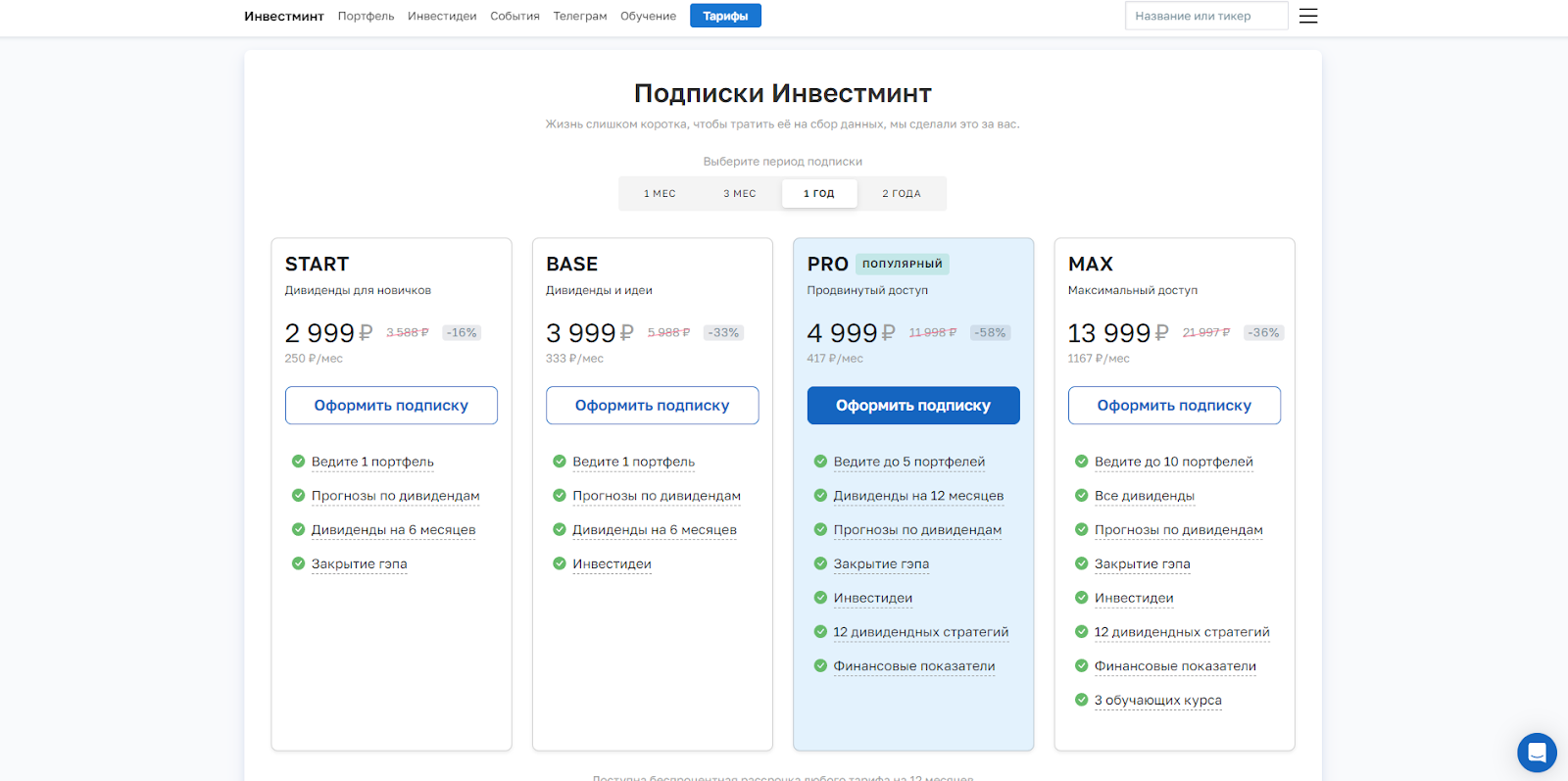1568x781 pixels.
Task: Click the -36% discount badge on MAX
Action: [x=1263, y=333]
